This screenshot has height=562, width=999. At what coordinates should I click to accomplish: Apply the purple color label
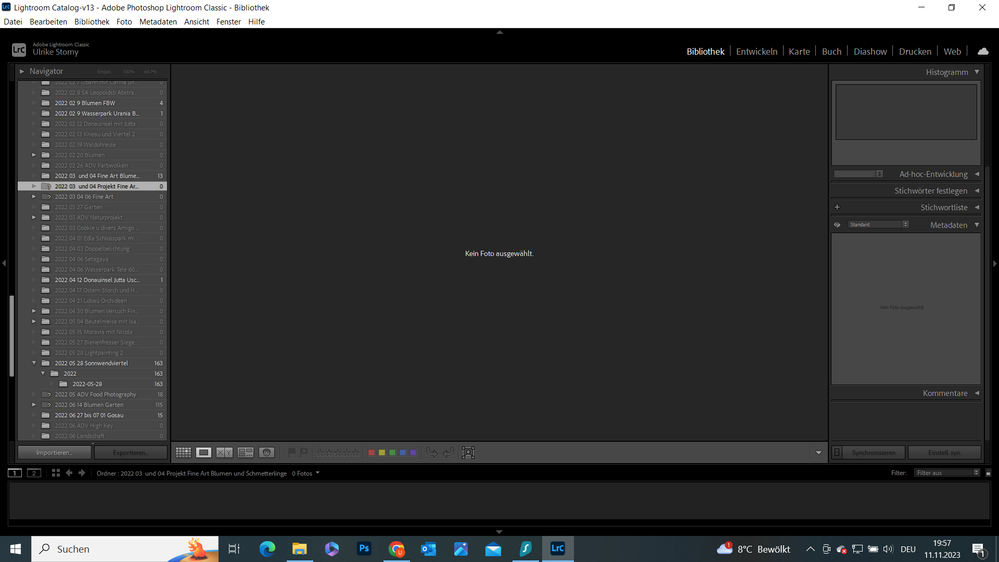(x=413, y=452)
